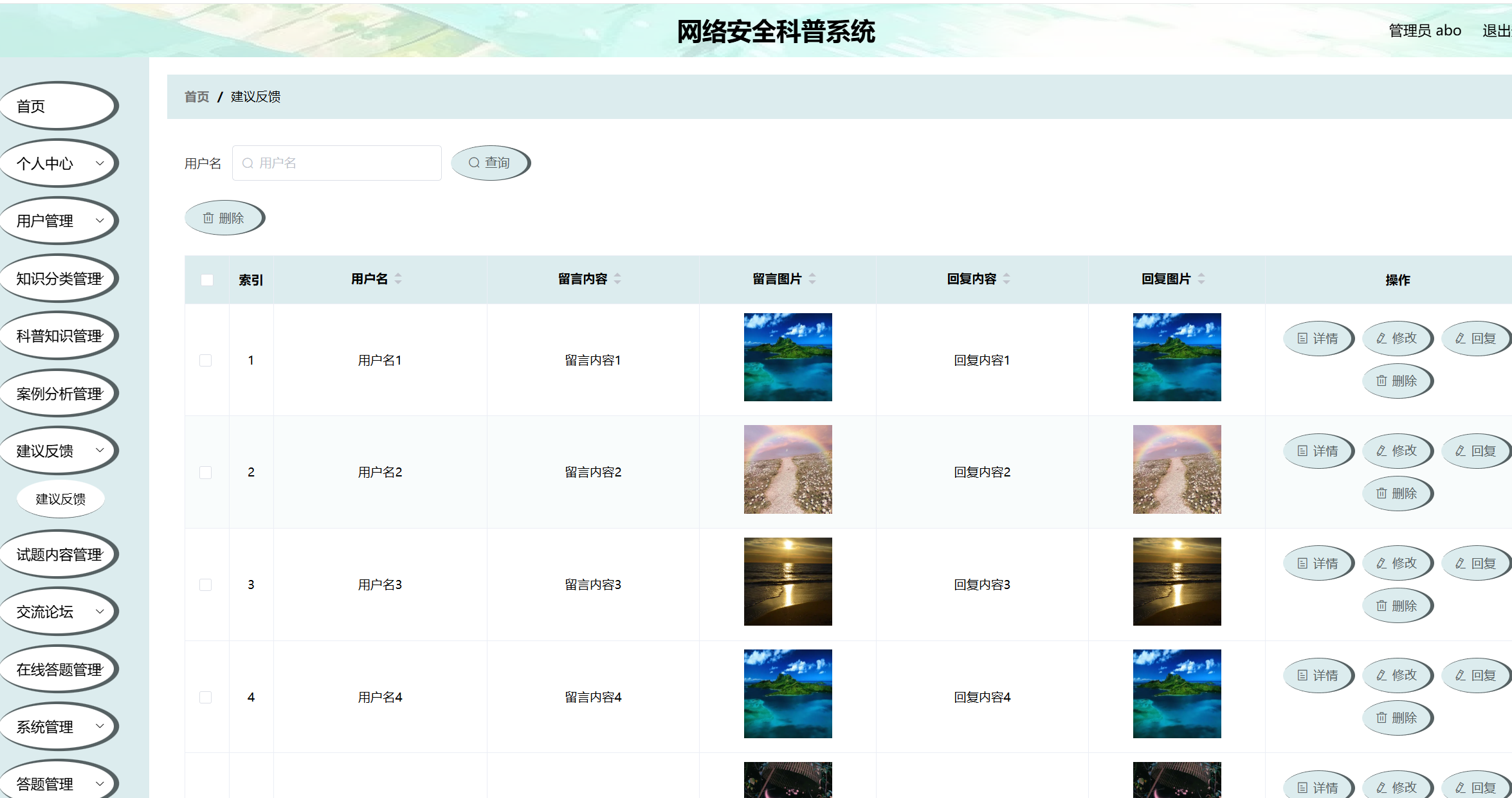
Task: Click the 修改 edit pencil icon for 用户名2
Action: pyautogui.click(x=1381, y=450)
